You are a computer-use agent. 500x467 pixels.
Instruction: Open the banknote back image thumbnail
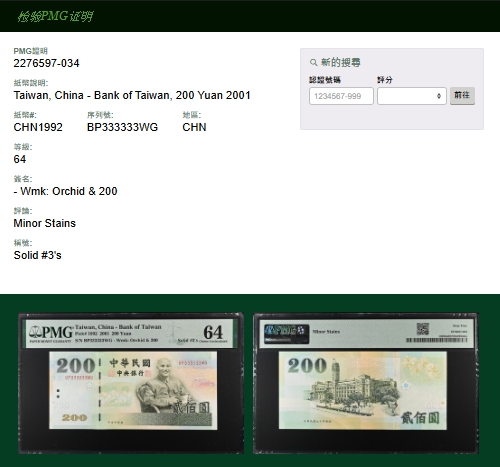(x=366, y=383)
